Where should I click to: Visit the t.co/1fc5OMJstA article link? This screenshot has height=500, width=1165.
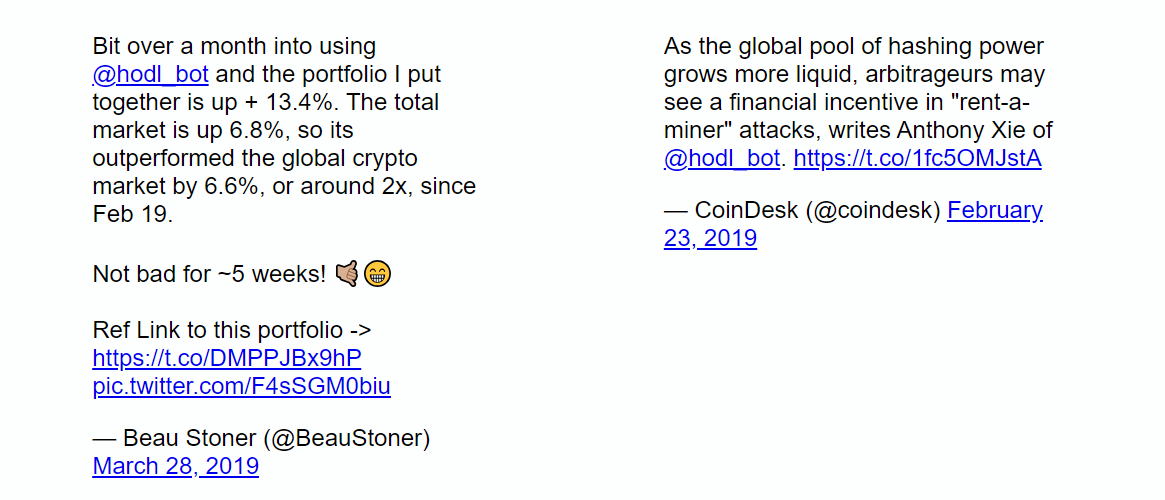(918, 159)
